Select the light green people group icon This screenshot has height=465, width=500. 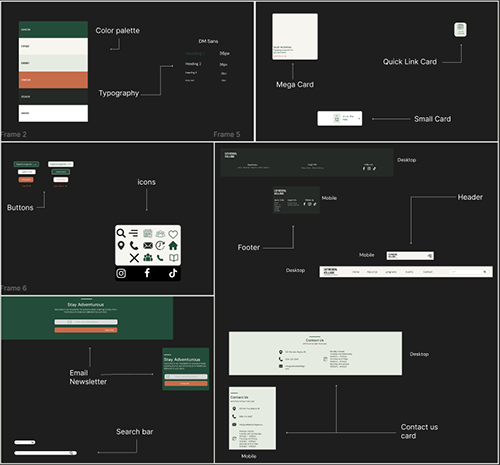pos(160,233)
